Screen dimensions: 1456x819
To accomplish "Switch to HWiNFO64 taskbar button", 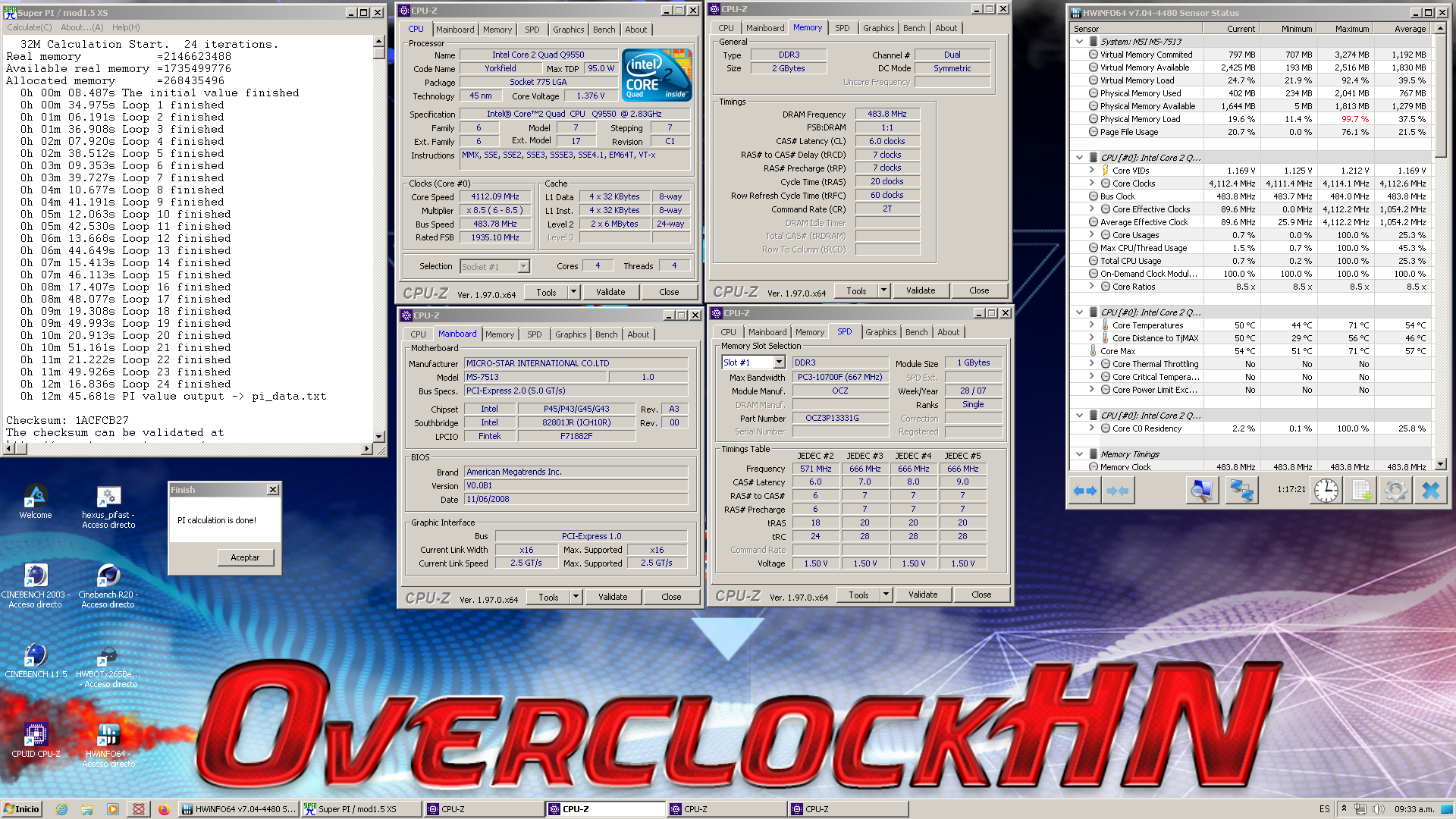I will pyautogui.click(x=239, y=809).
